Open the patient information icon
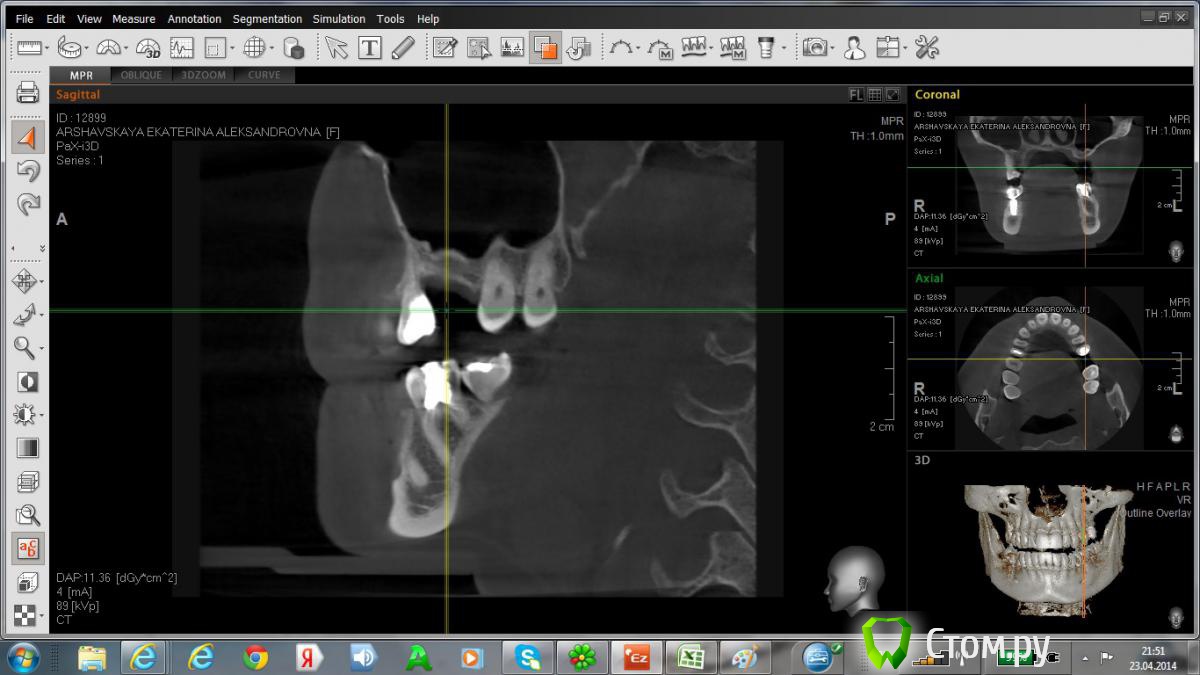 click(854, 47)
